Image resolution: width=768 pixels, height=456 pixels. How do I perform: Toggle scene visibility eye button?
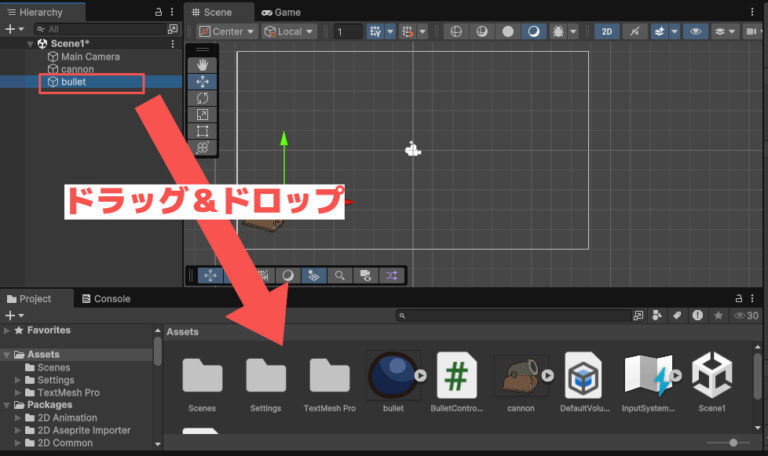tap(695, 32)
